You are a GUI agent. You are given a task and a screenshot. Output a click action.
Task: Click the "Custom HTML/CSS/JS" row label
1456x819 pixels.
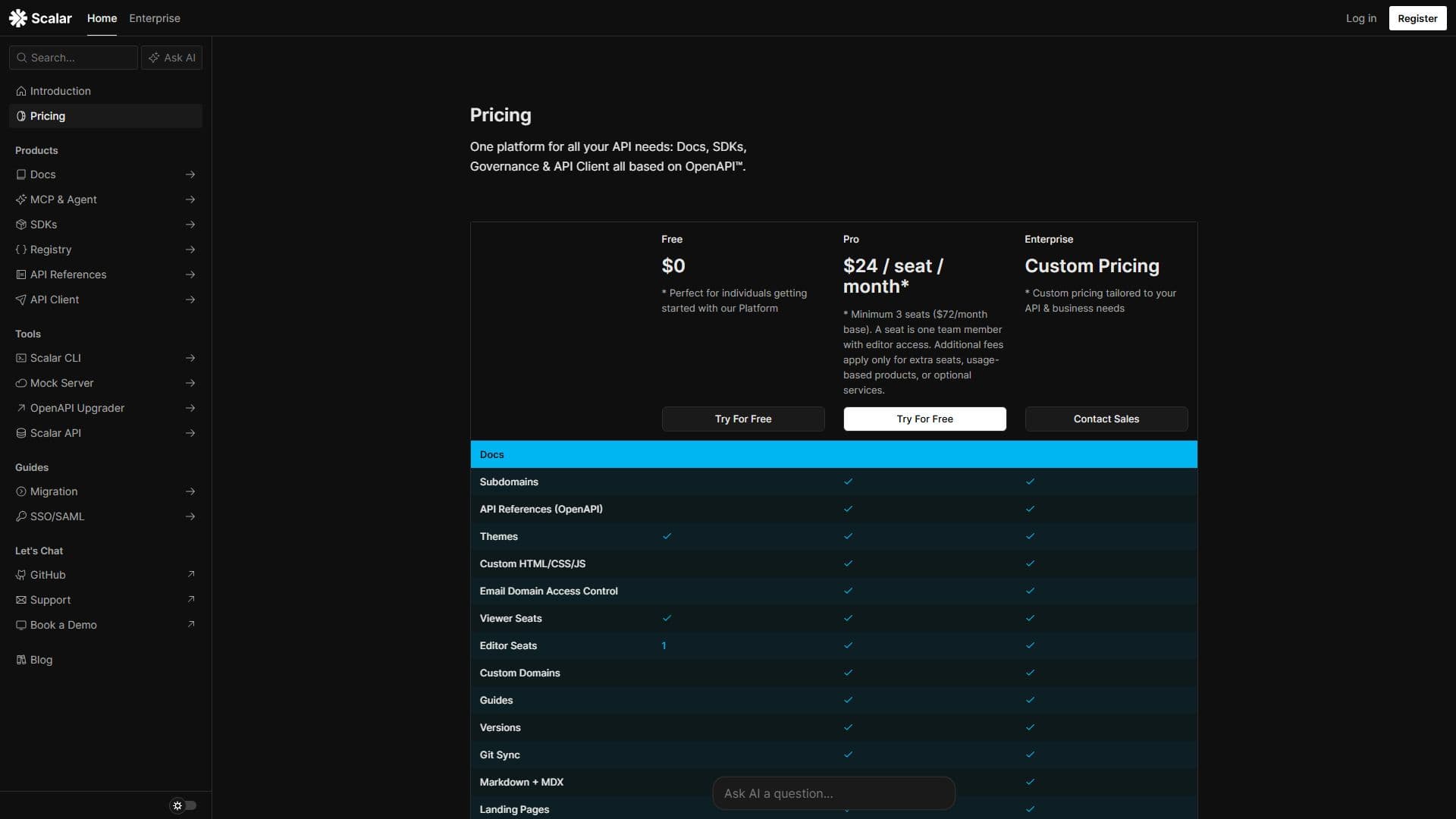[x=532, y=563]
